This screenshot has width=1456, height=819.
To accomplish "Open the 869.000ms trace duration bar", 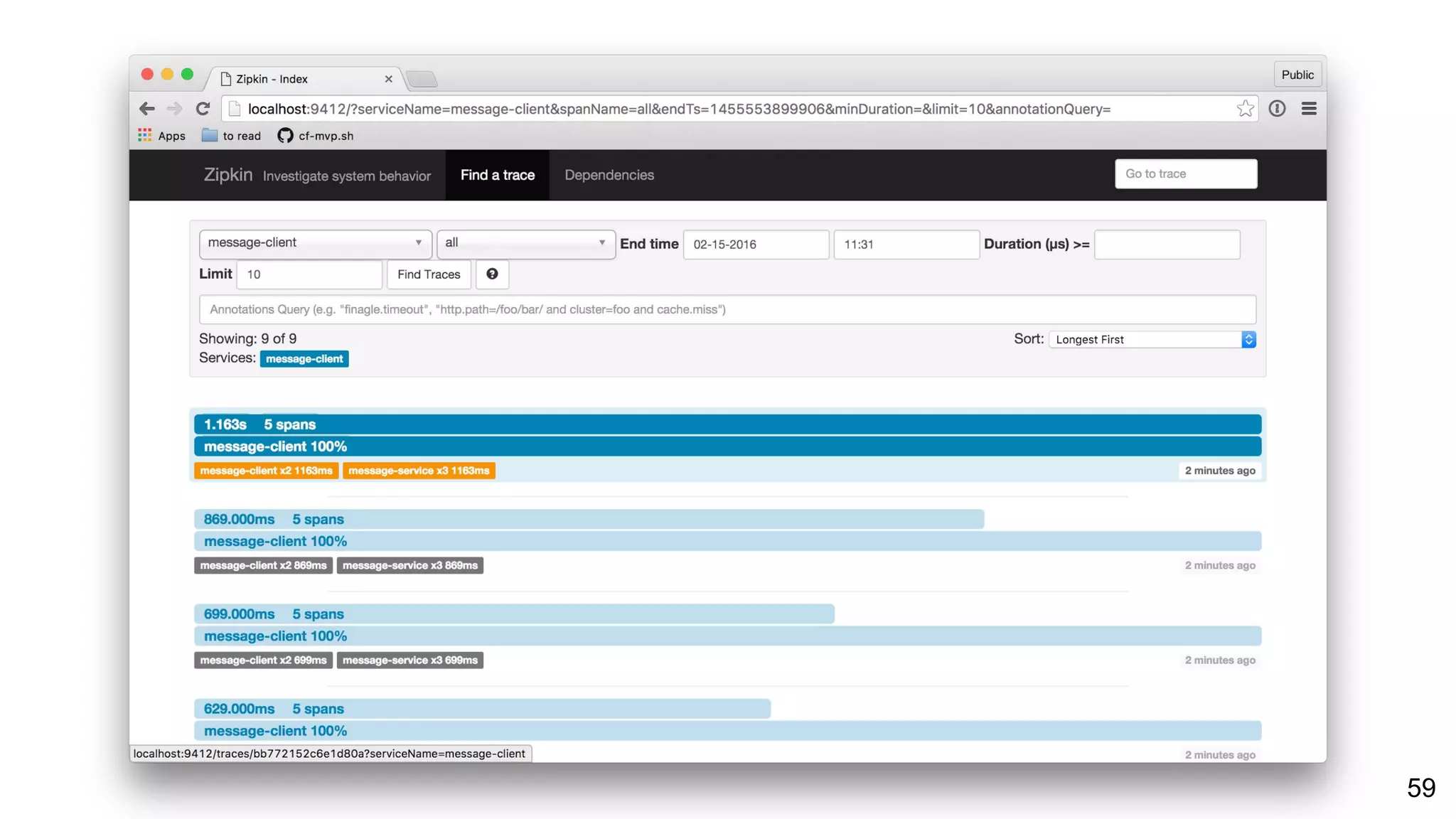I will [588, 520].
